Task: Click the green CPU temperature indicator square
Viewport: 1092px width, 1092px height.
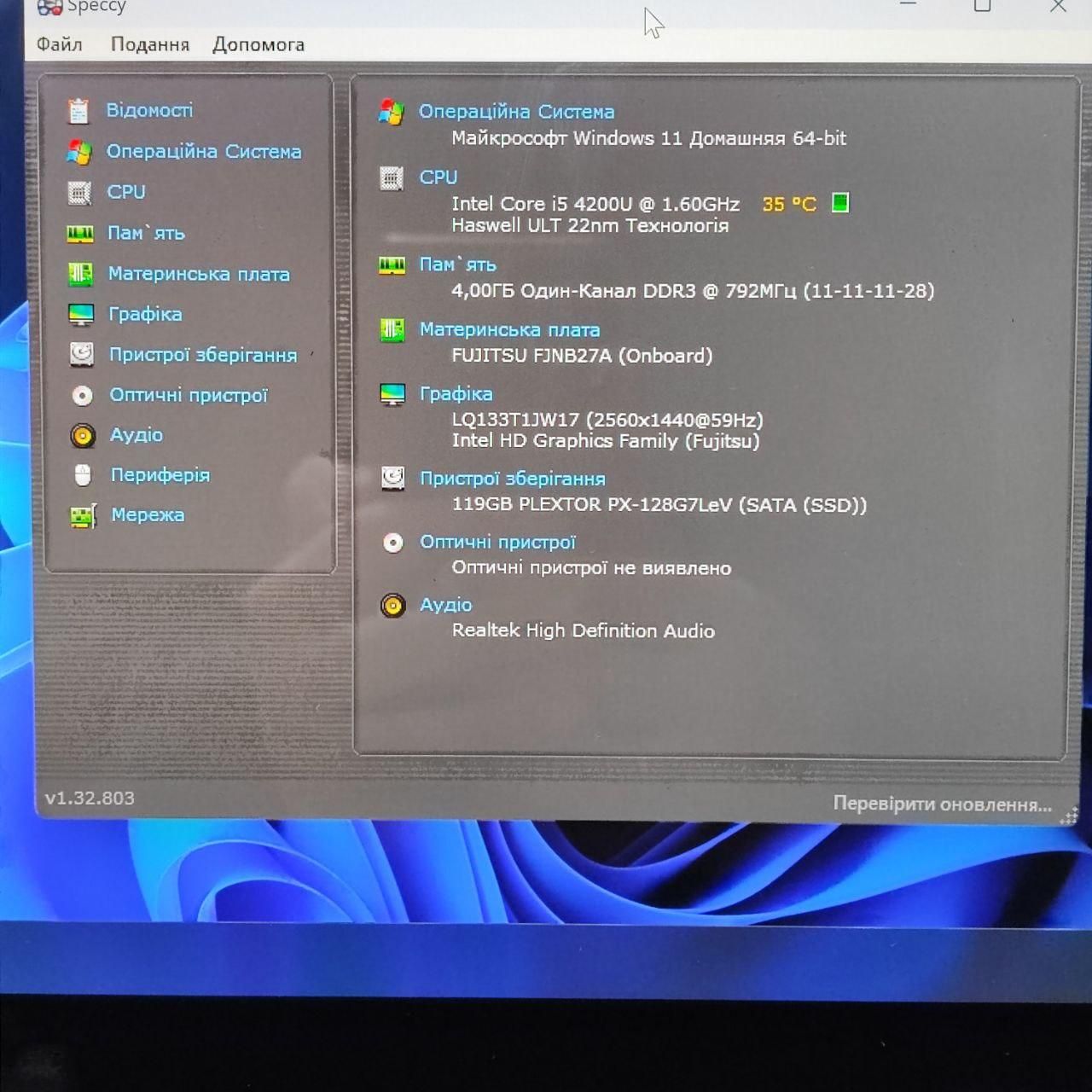Action: (840, 203)
